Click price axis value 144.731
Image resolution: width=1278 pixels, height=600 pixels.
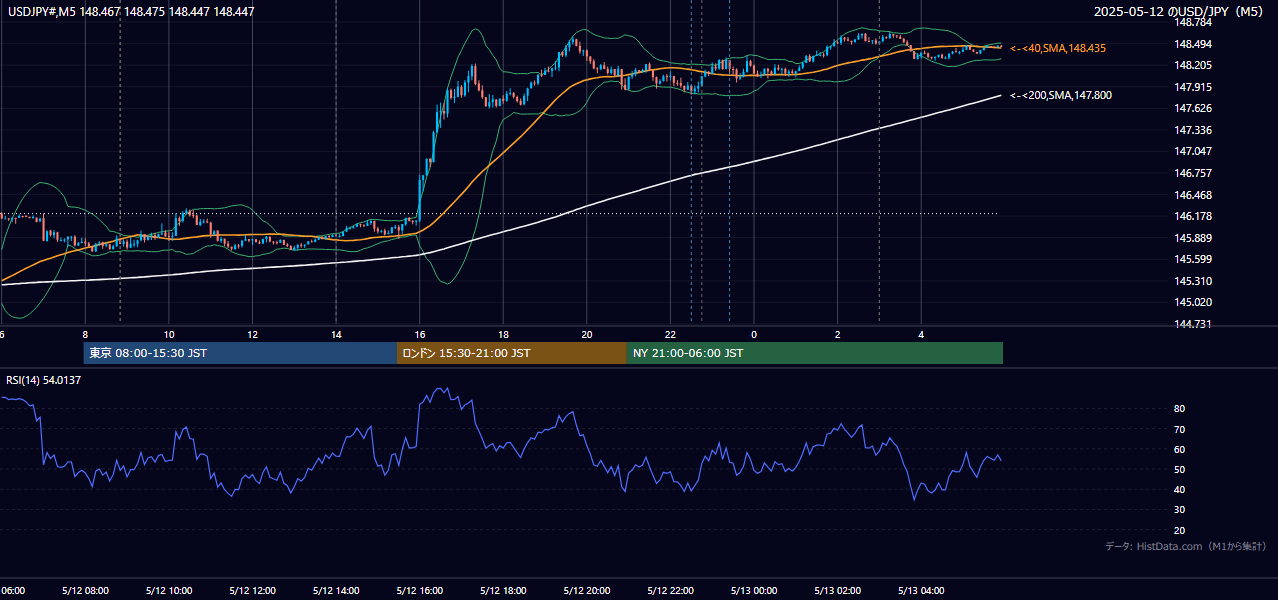[x=1193, y=324]
